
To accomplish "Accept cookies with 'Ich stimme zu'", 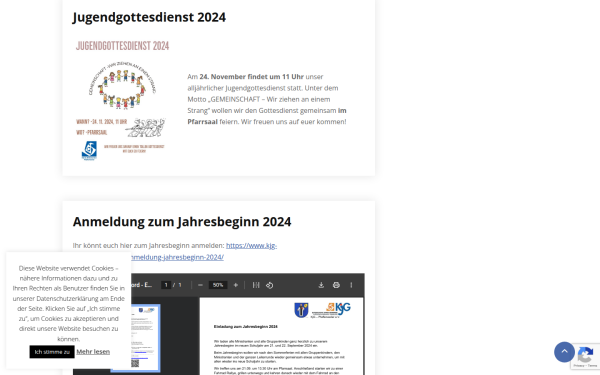I will (x=52, y=352).
